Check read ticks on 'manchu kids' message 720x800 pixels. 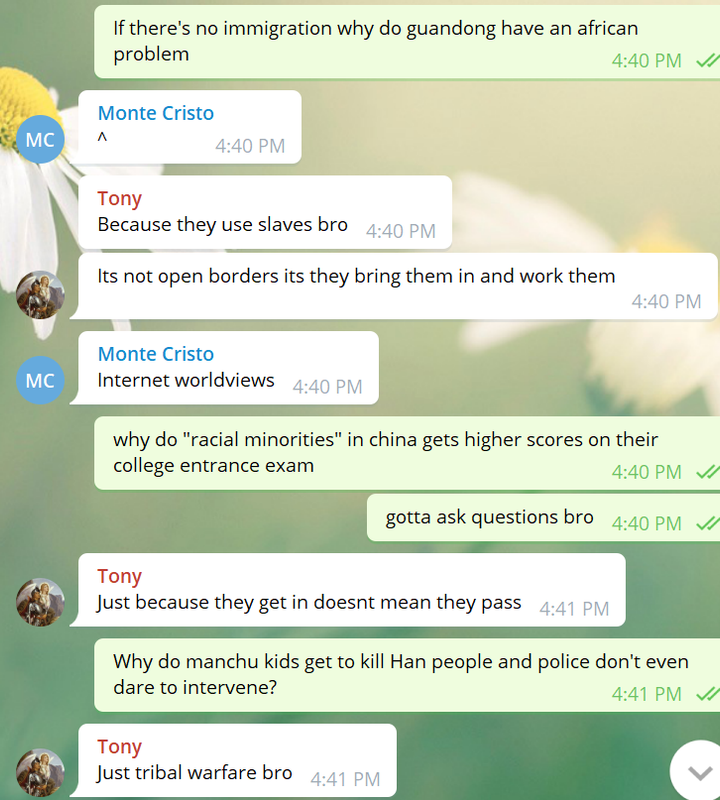707,694
